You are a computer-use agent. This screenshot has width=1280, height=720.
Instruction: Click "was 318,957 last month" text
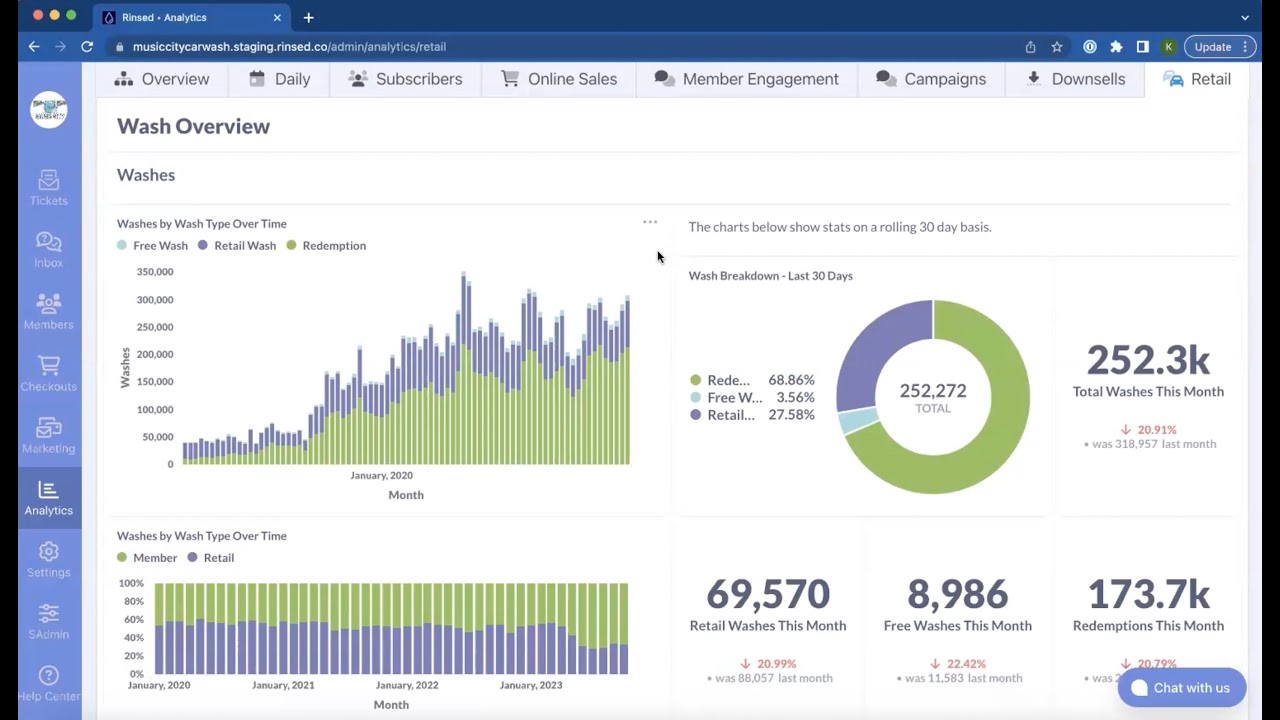point(1153,444)
